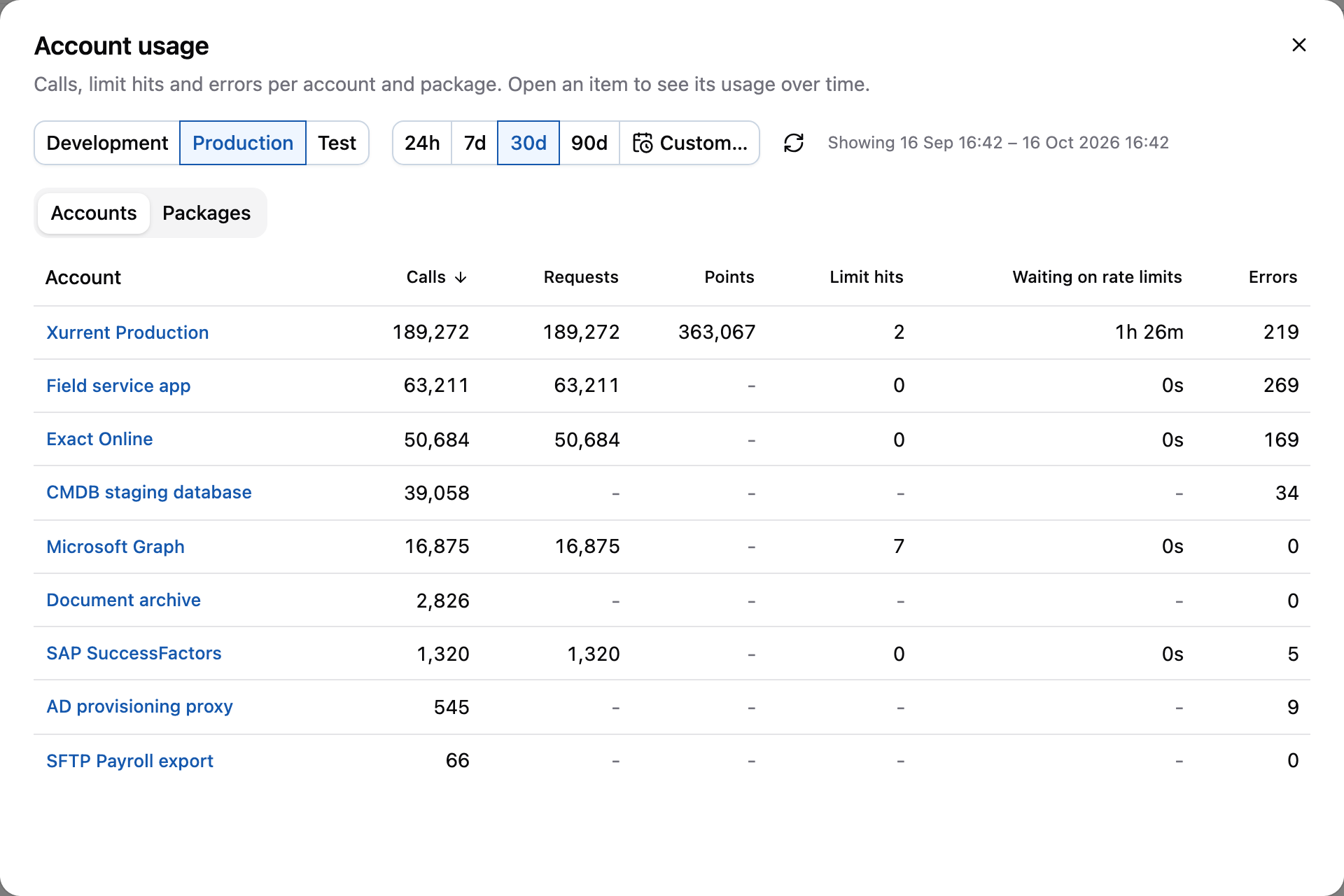Viewport: 1344px width, 896px height.
Task: Select the Production environment
Action: point(243,143)
